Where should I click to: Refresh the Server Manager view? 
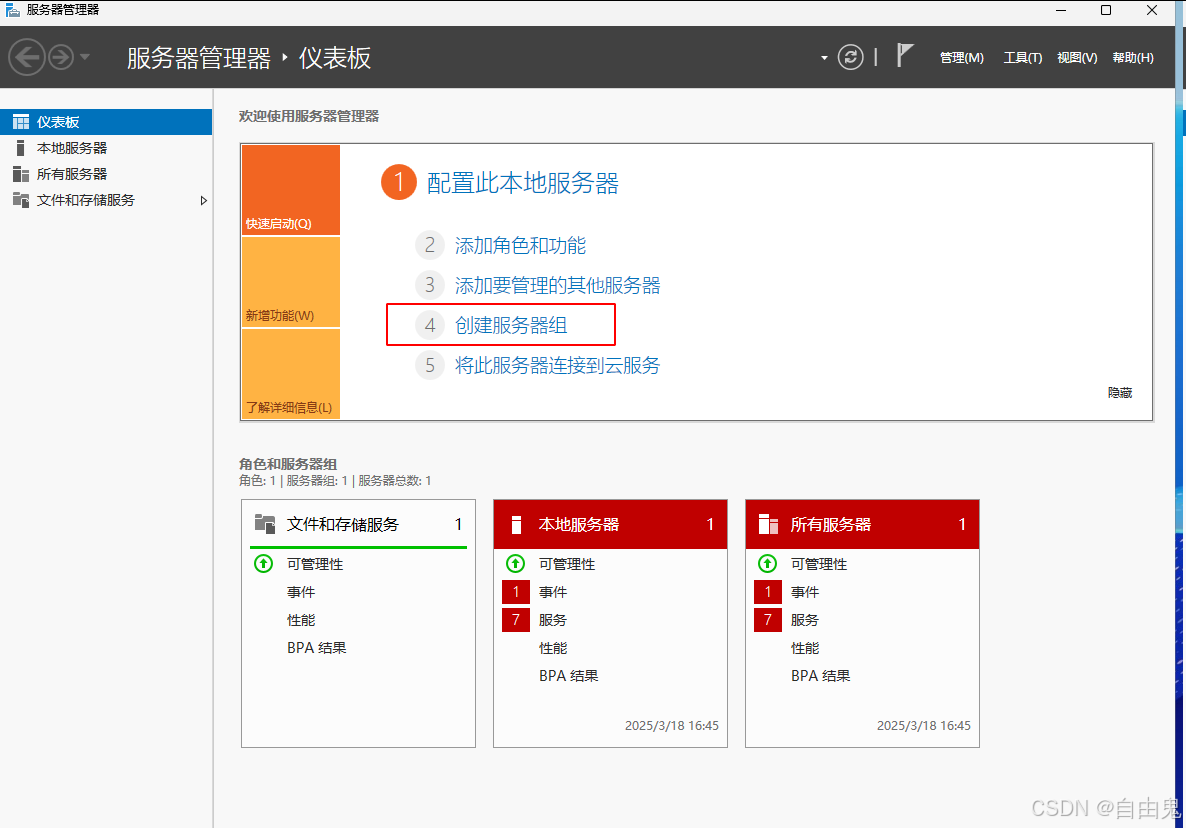click(850, 57)
